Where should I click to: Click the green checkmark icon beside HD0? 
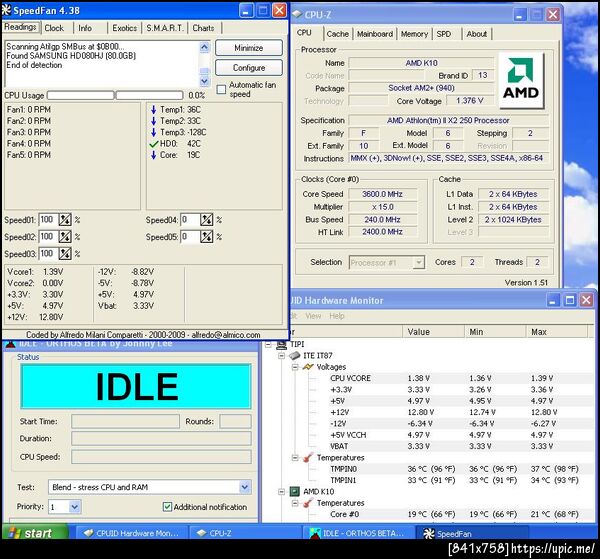tap(154, 144)
